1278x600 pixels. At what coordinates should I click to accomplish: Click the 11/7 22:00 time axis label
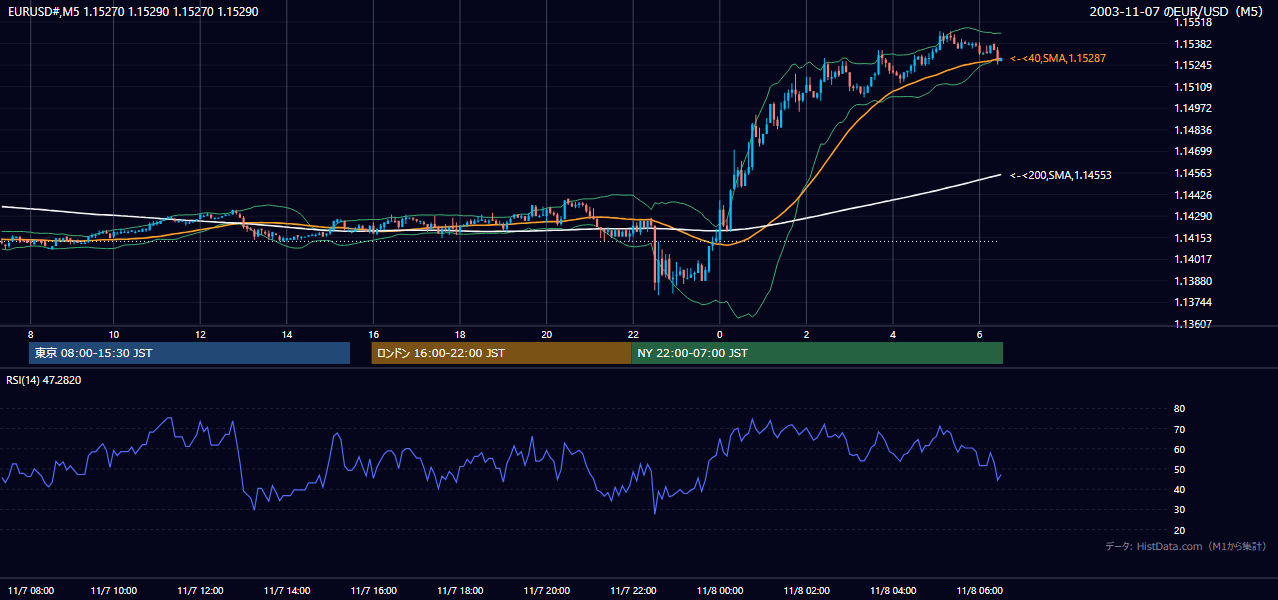pos(633,590)
